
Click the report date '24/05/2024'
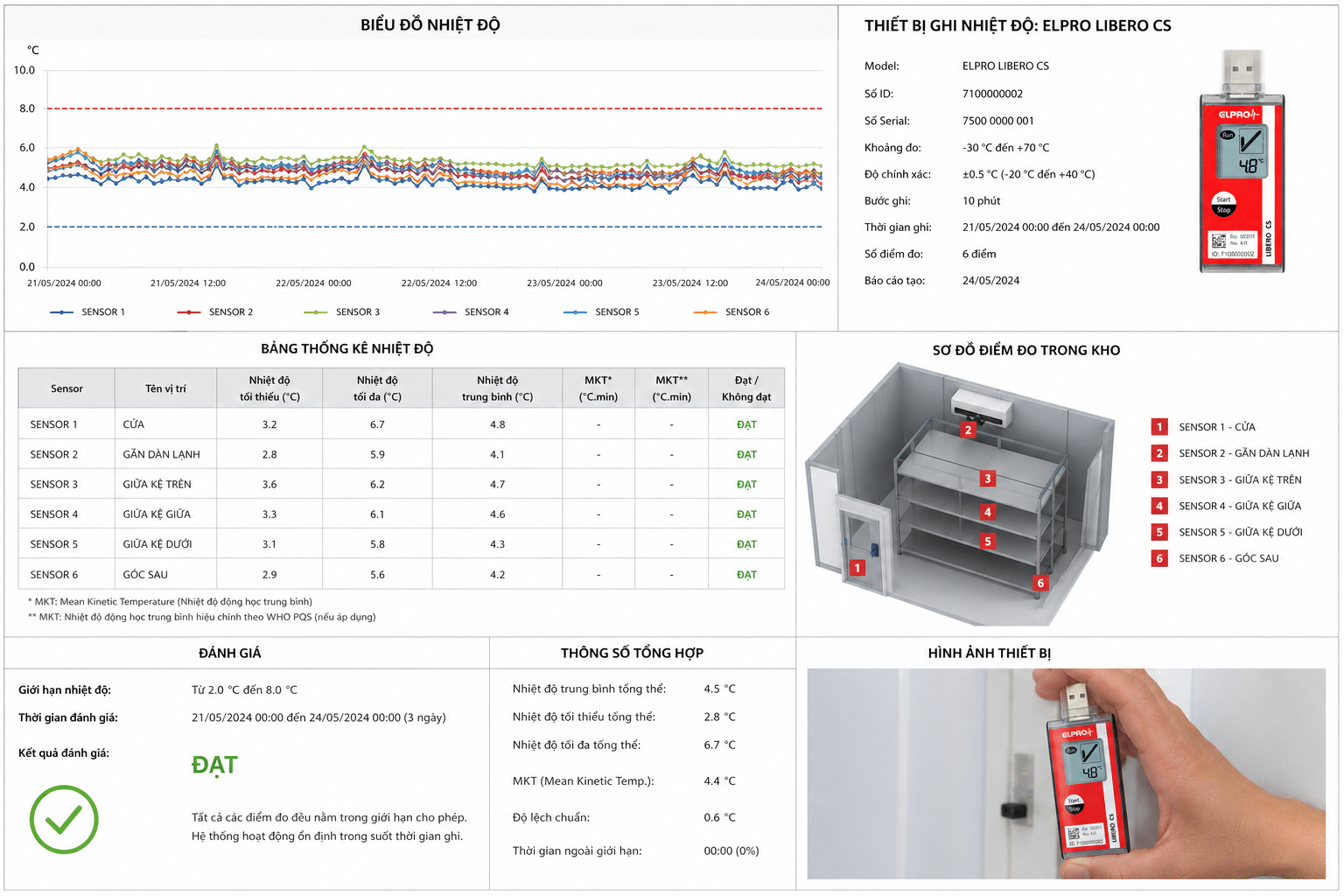(x=990, y=281)
